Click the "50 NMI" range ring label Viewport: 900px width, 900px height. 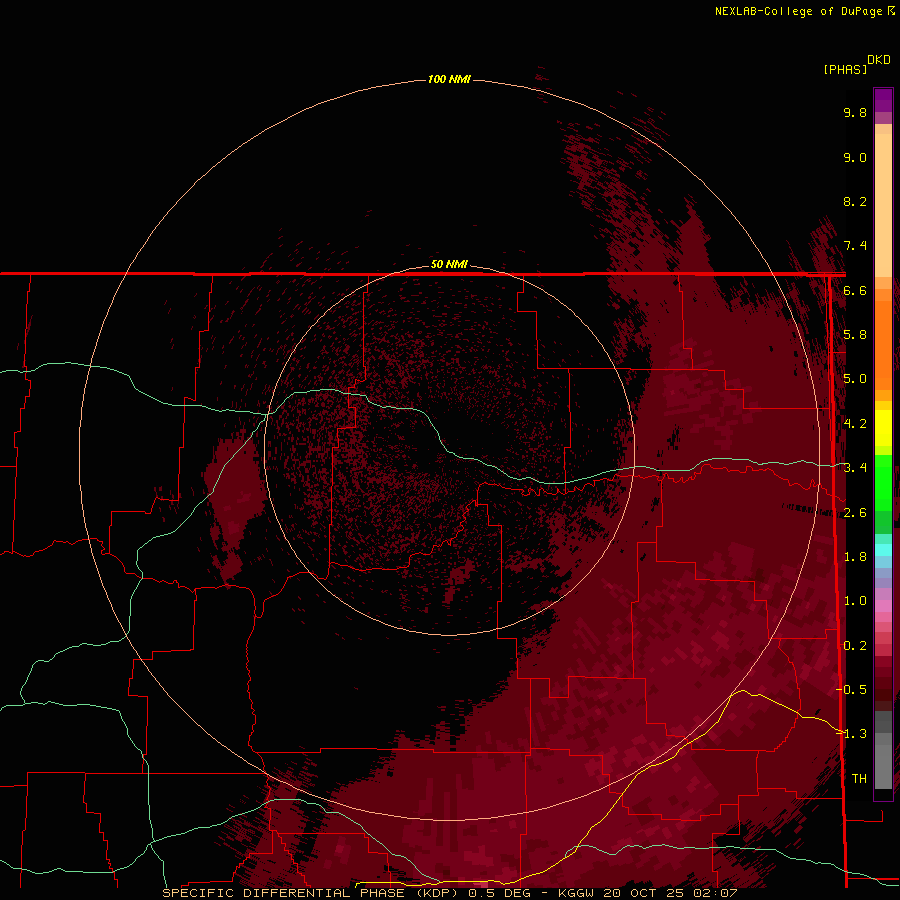449,264
